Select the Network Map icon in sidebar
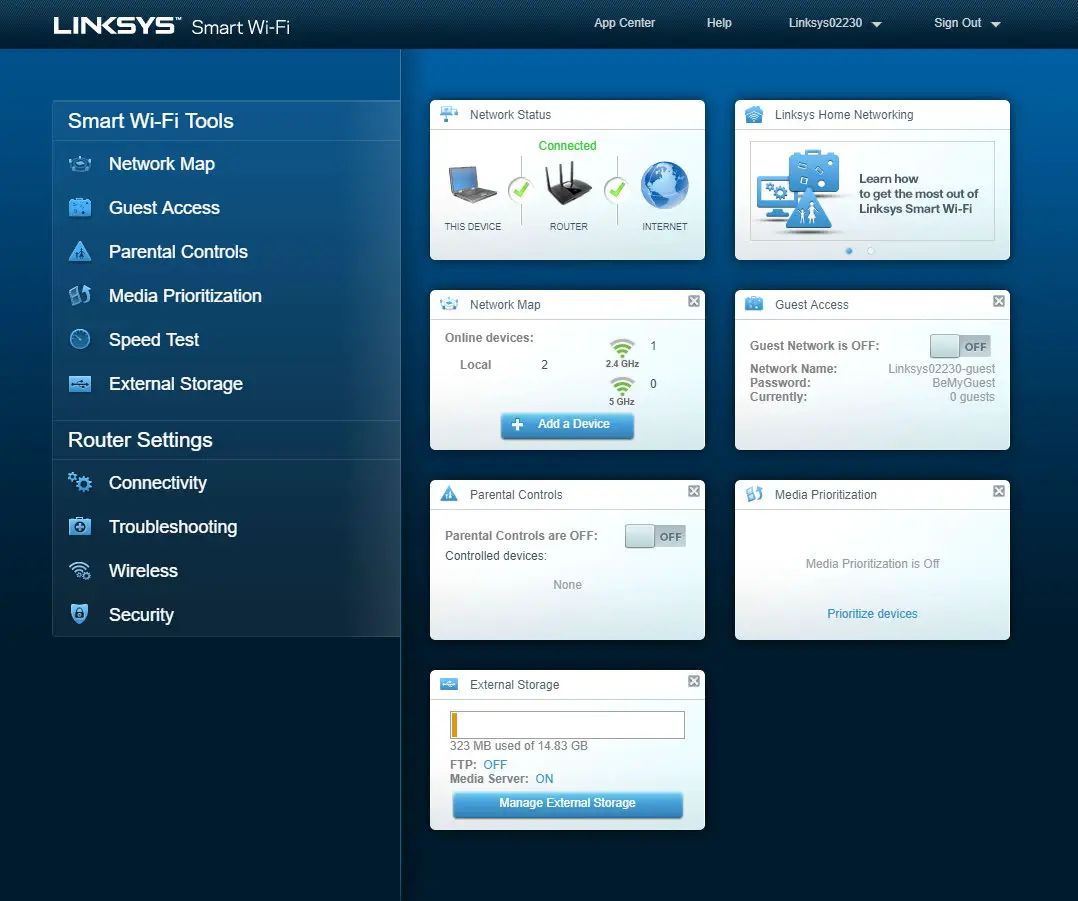 click(x=79, y=163)
